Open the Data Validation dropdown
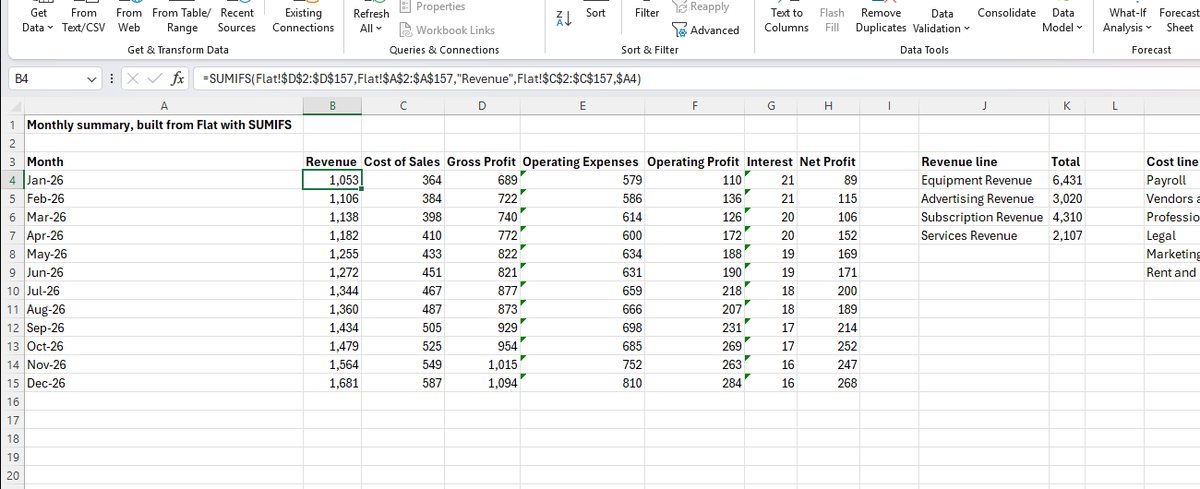Screen dimensions: 1200x489 941,20
